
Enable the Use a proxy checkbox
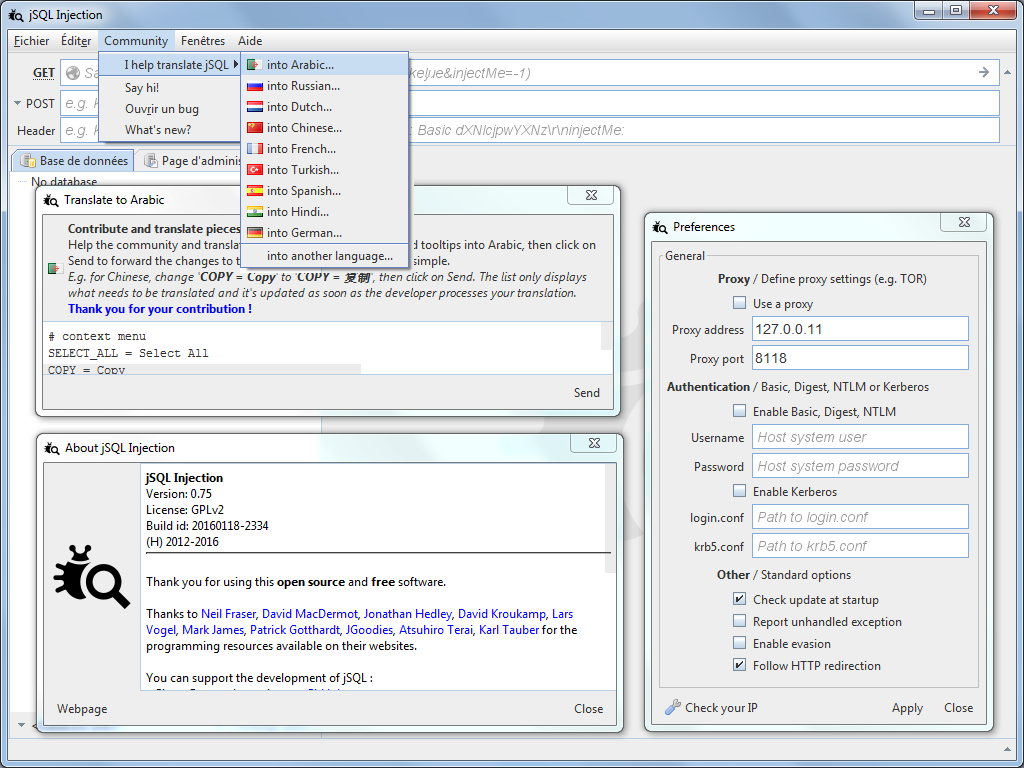click(739, 302)
